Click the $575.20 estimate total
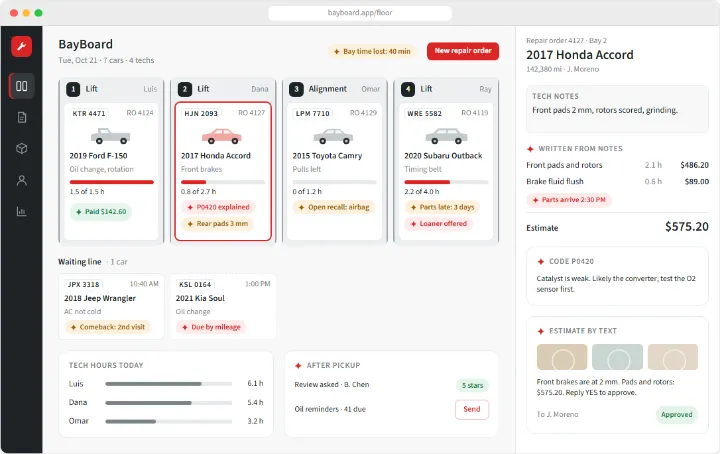 (x=687, y=226)
